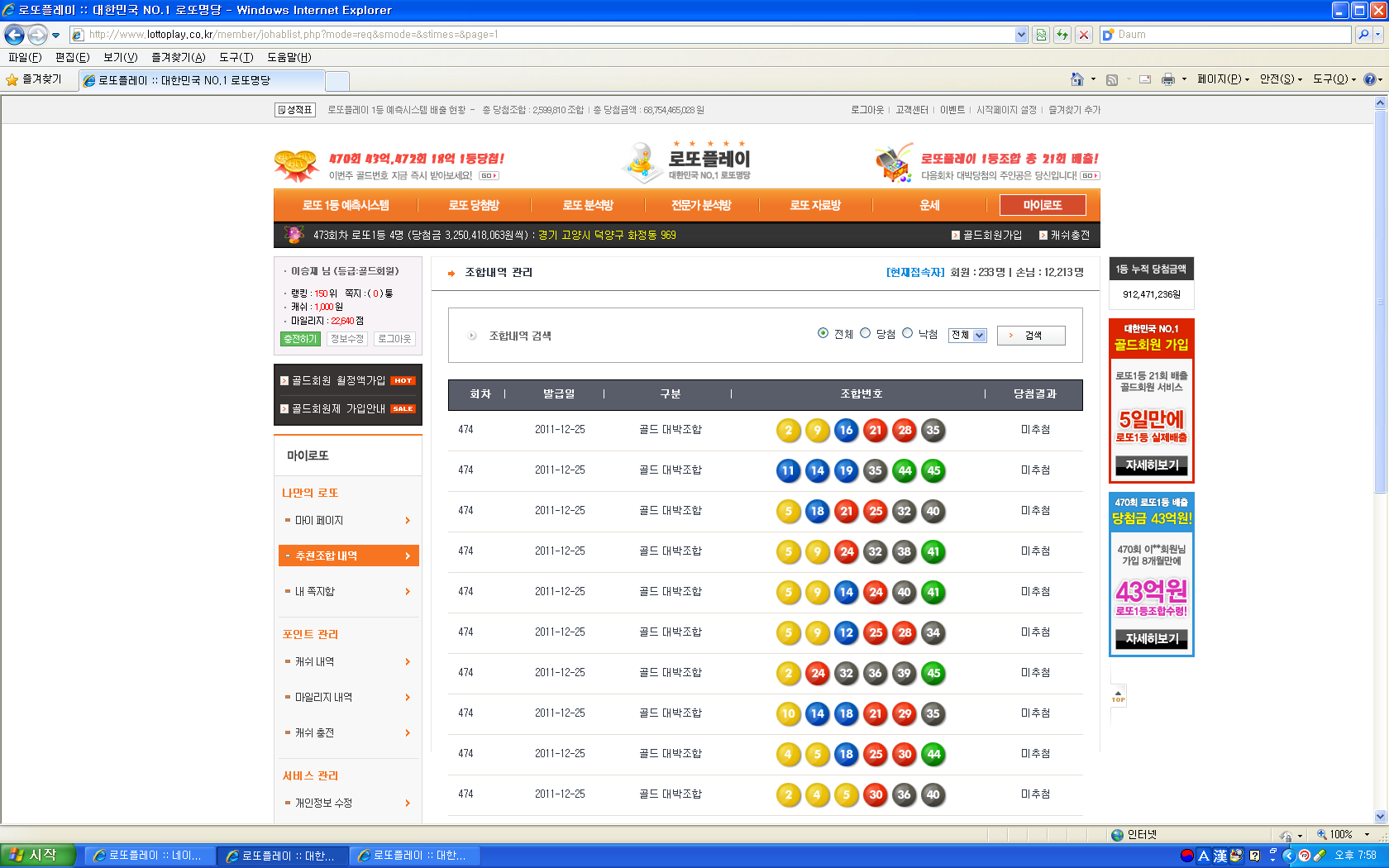1389x868 pixels.
Task: Select the 당첨 radio button
Action: point(866,333)
